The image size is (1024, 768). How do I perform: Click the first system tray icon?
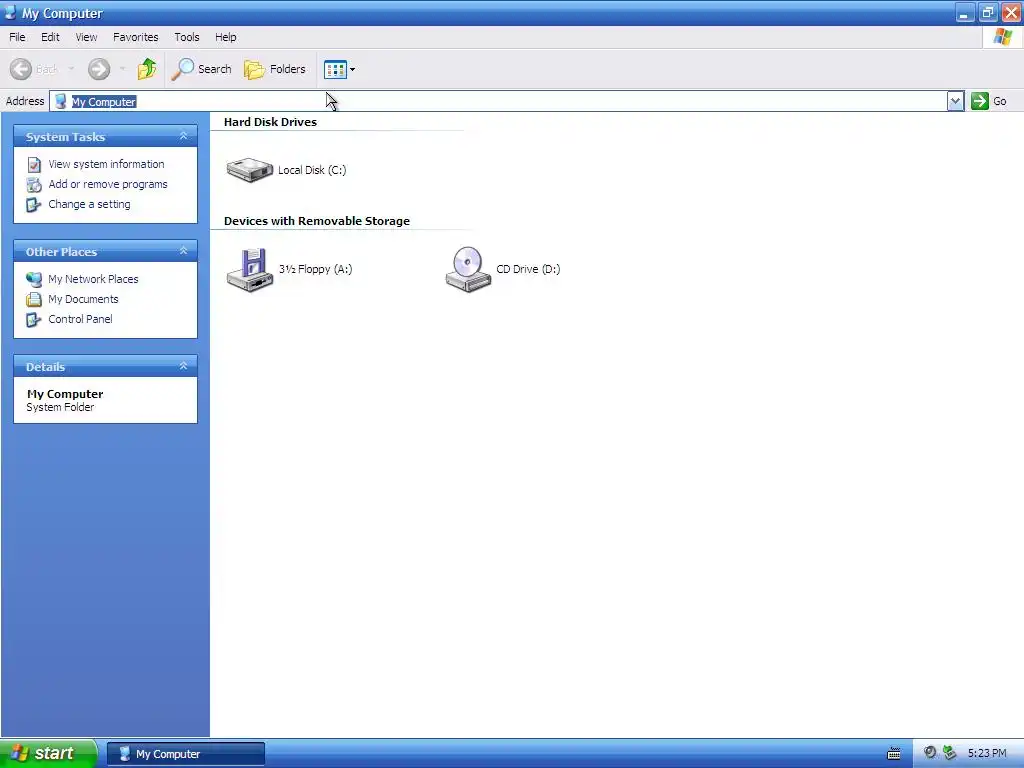click(x=930, y=753)
